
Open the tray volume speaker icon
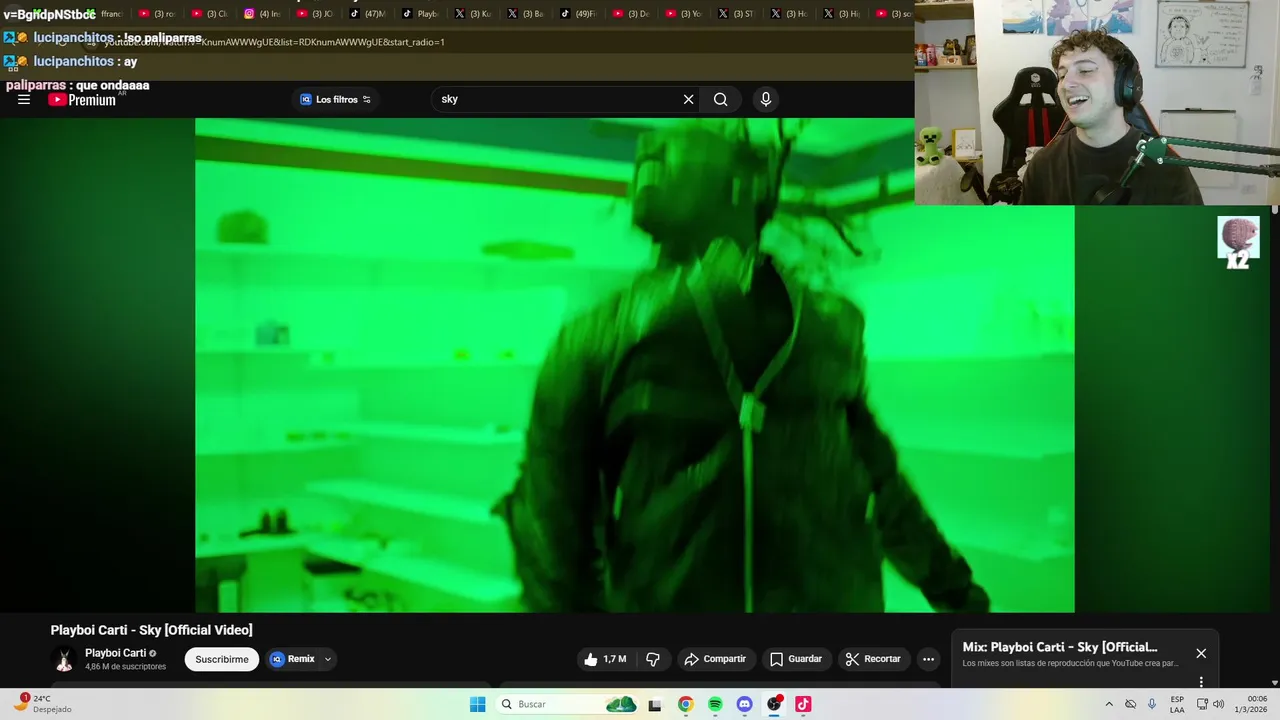(1219, 704)
